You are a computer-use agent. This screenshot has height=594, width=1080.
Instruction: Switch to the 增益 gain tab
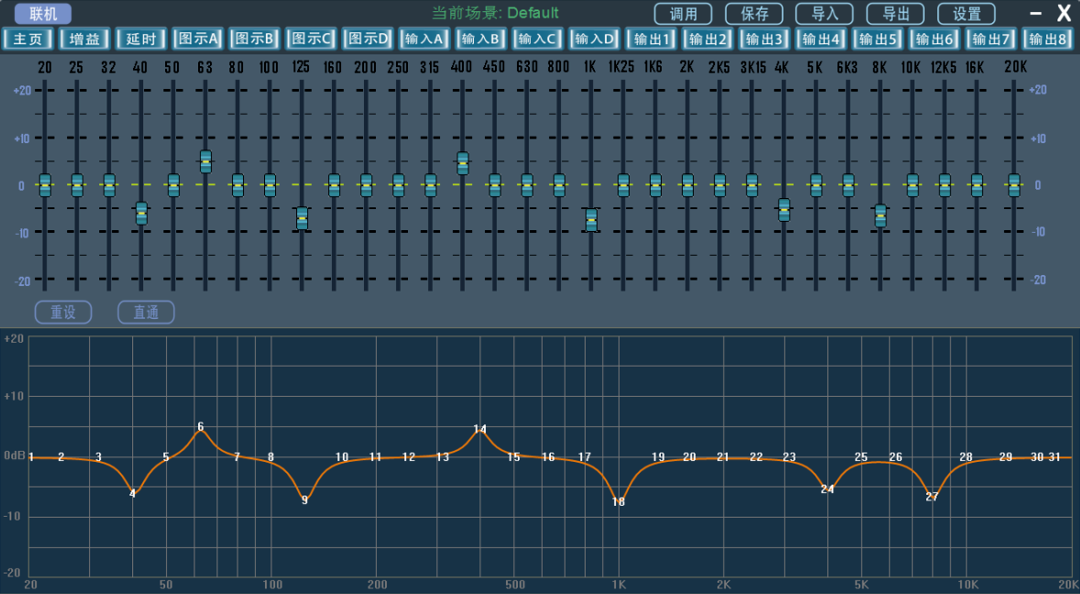click(x=84, y=39)
